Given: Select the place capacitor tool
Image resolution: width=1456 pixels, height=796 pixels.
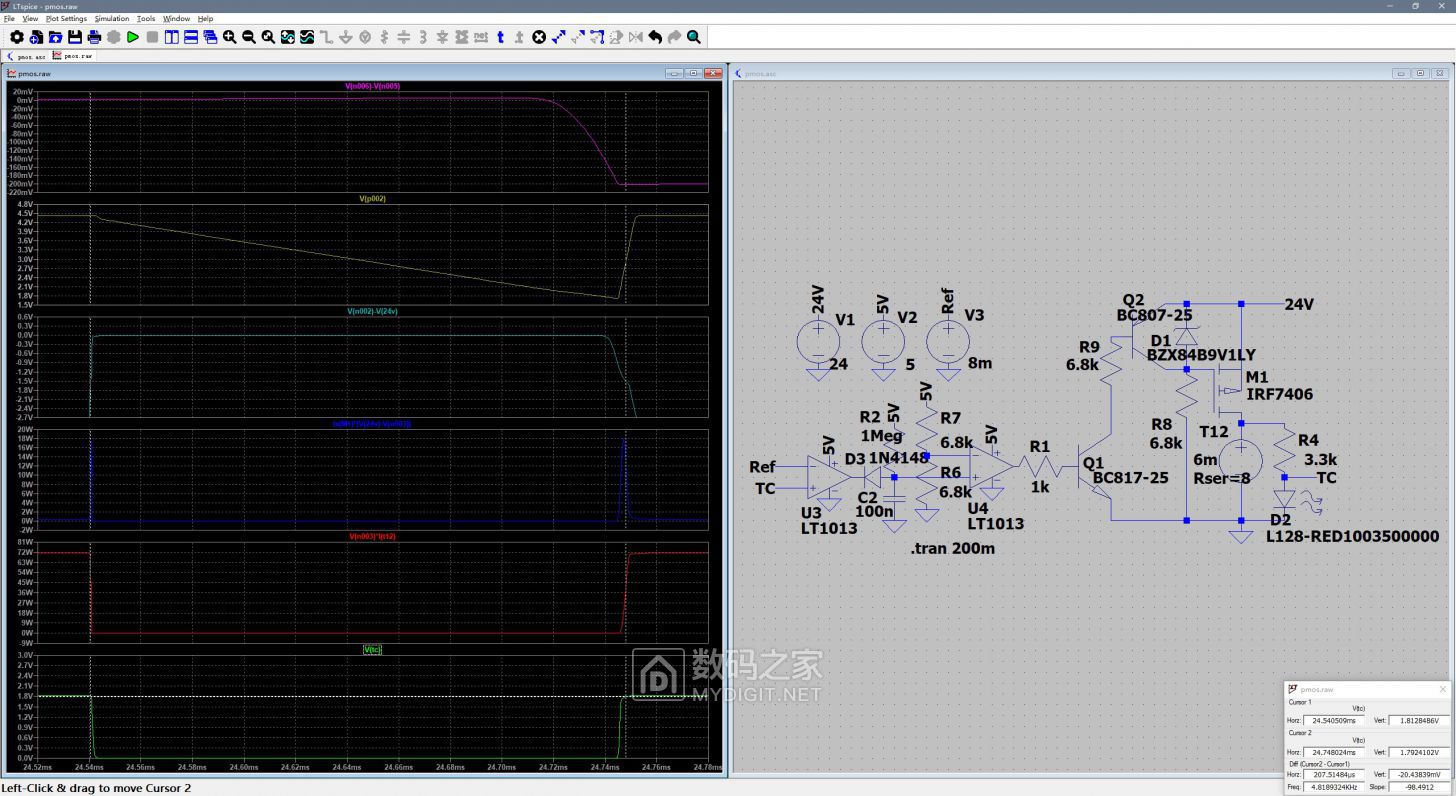Looking at the screenshot, I should point(404,37).
